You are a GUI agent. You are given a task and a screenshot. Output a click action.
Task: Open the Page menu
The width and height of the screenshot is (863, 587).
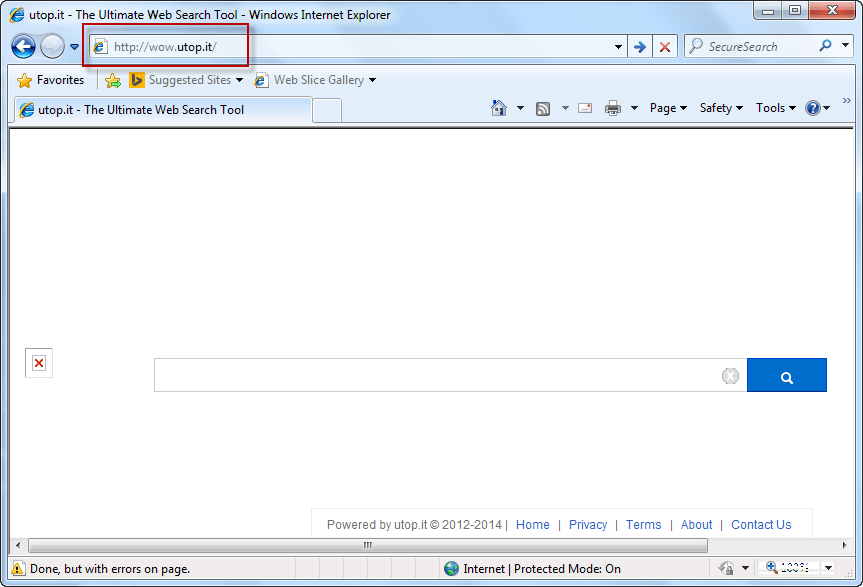point(668,108)
